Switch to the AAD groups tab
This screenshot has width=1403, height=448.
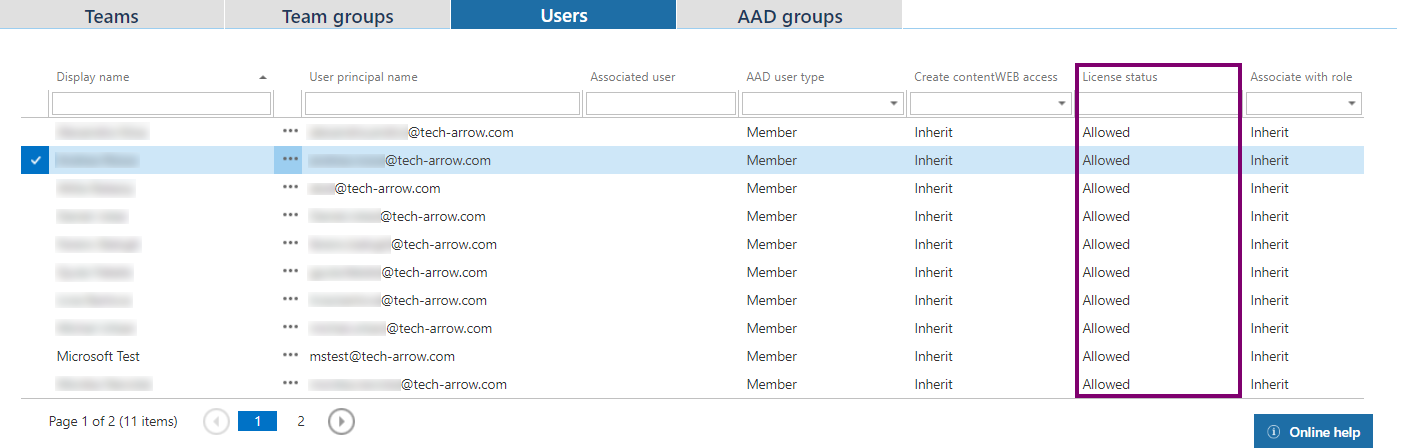[789, 16]
